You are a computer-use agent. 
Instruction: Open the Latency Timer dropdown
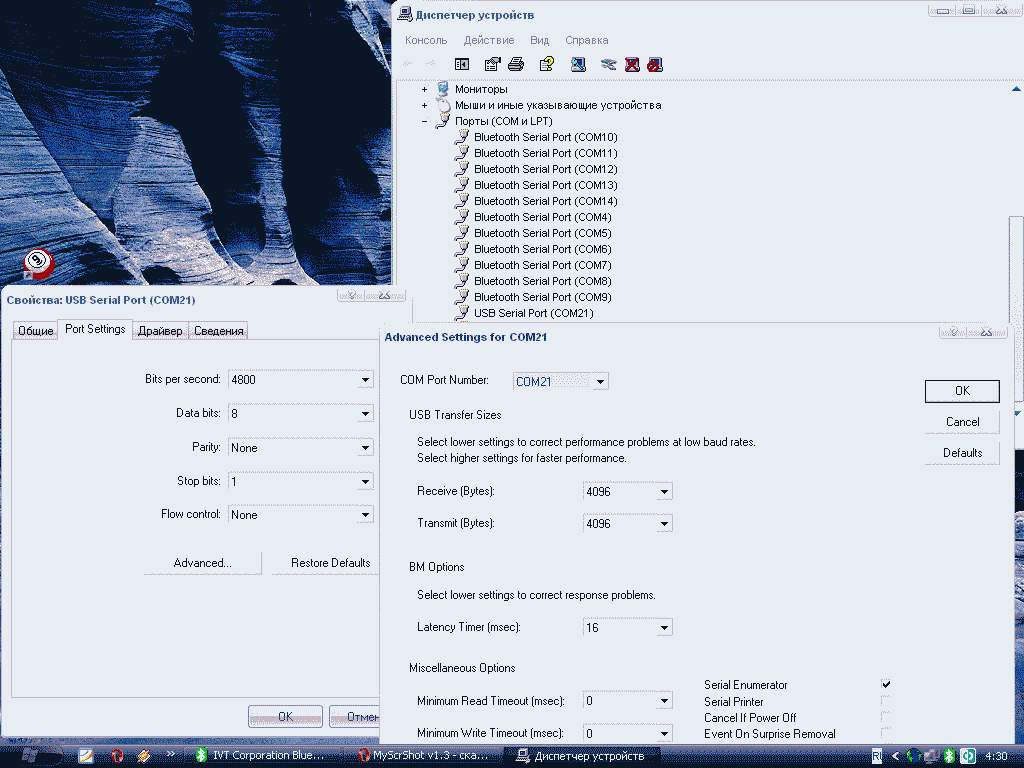click(x=664, y=628)
